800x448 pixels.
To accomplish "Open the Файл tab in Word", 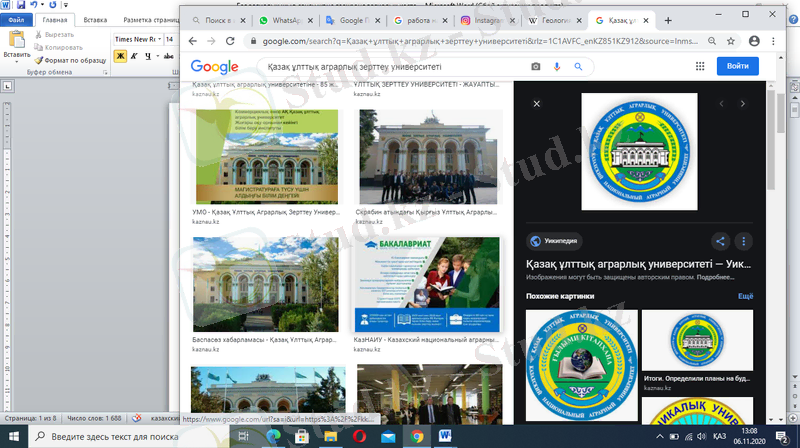I will click(x=16, y=20).
